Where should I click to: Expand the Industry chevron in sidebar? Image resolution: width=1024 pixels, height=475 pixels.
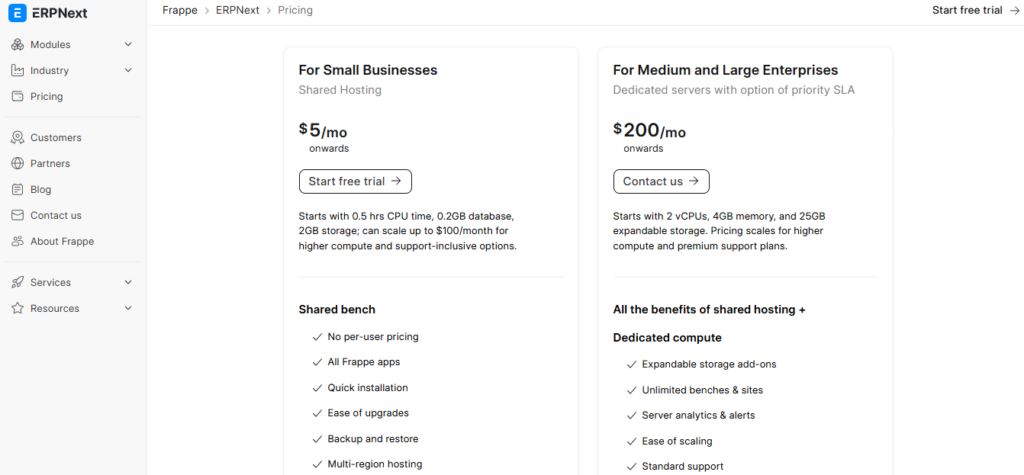pyautogui.click(x=128, y=71)
